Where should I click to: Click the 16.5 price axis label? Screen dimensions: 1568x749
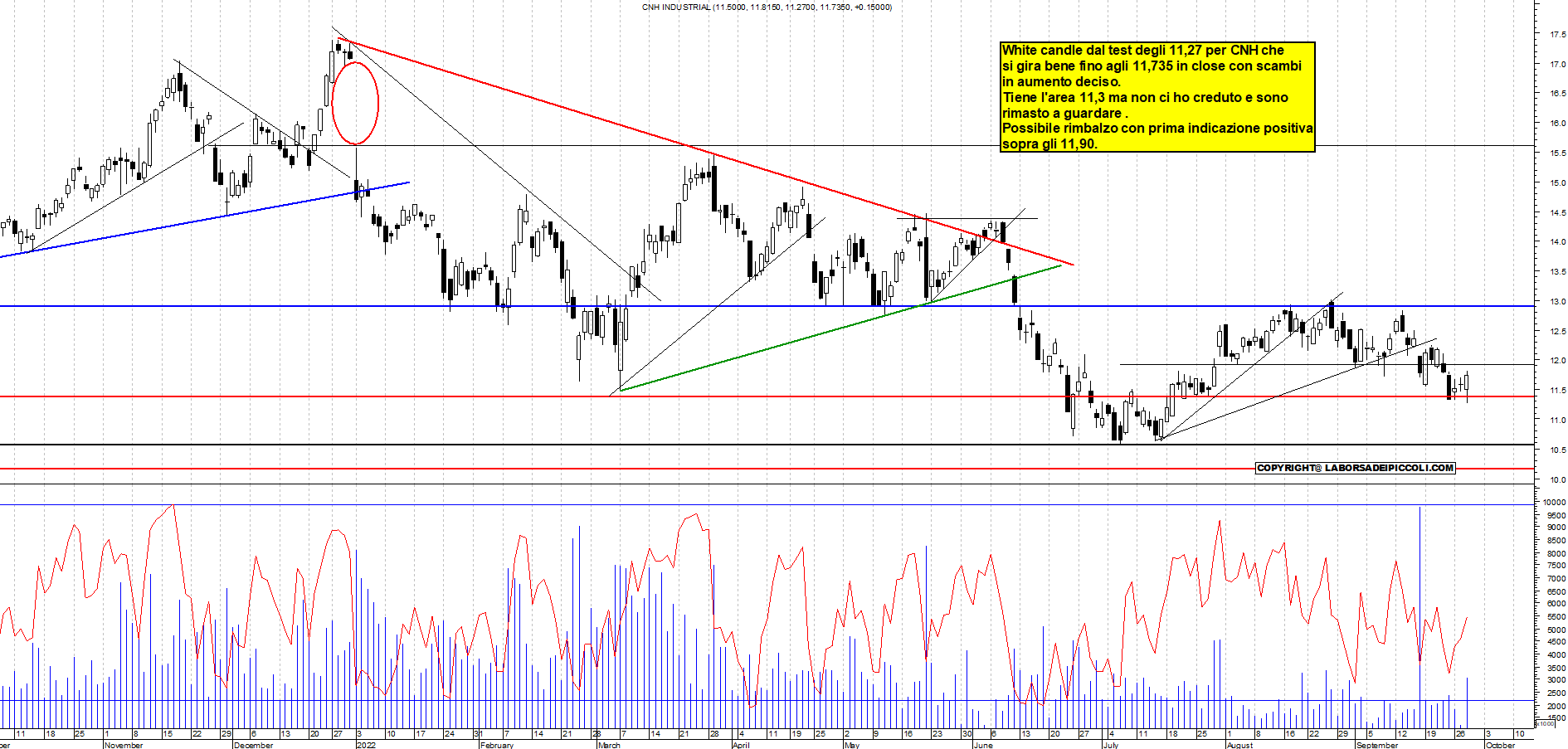point(1557,94)
